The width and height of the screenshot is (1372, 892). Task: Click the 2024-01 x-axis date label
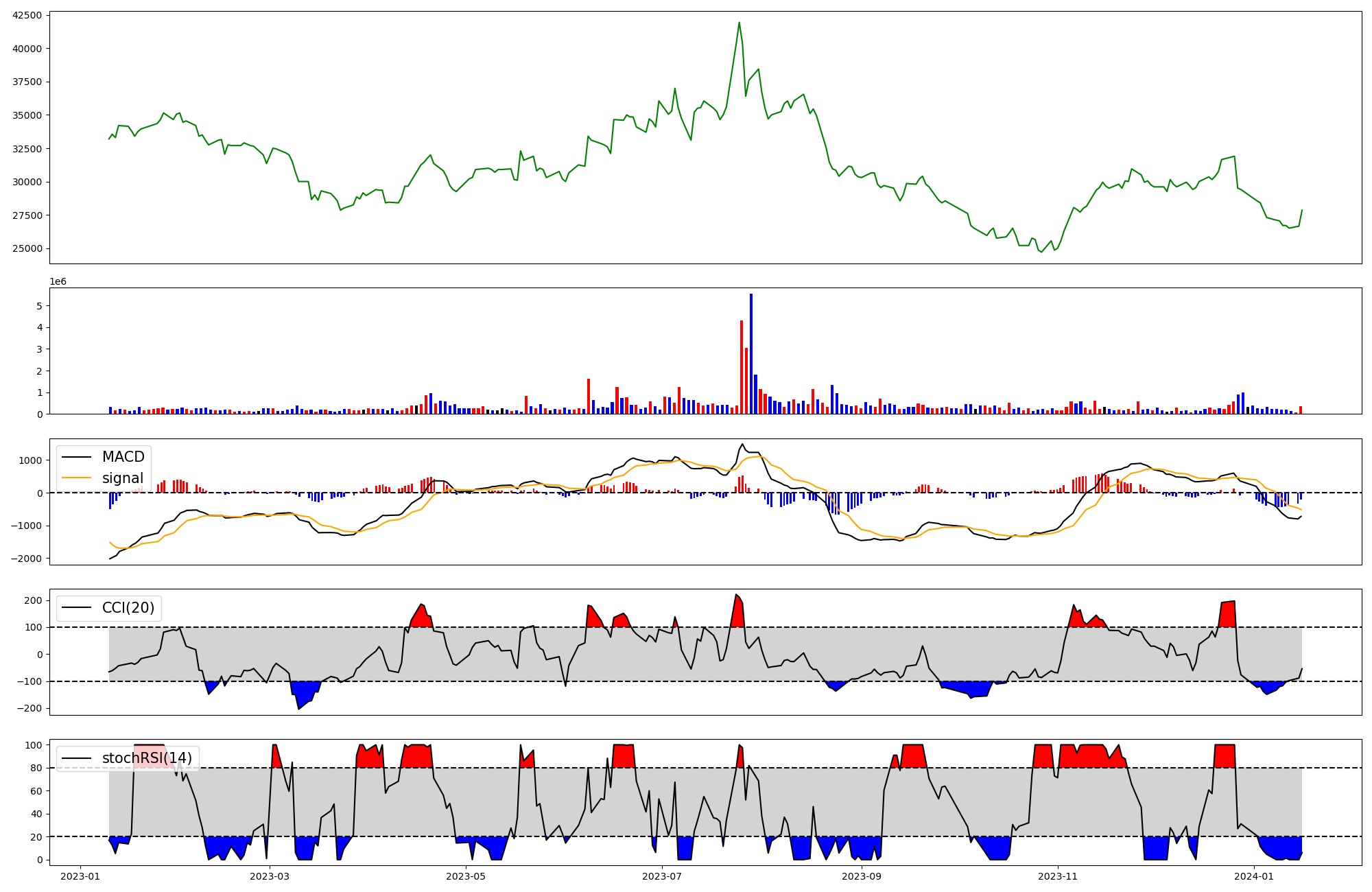[1254, 876]
